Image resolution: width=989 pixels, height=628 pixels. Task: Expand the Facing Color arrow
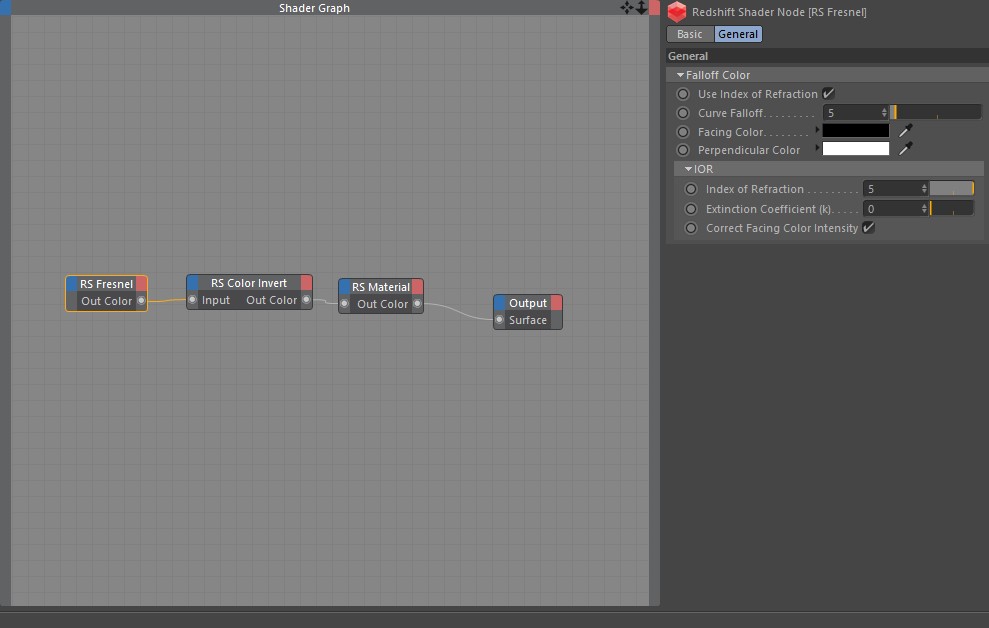click(817, 130)
